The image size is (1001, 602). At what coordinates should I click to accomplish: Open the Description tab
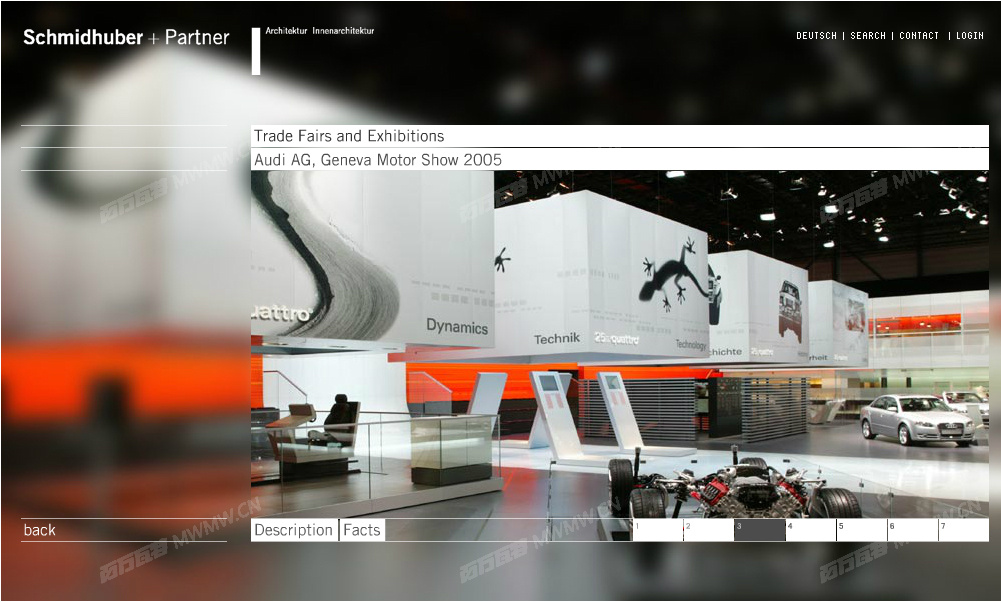(294, 530)
